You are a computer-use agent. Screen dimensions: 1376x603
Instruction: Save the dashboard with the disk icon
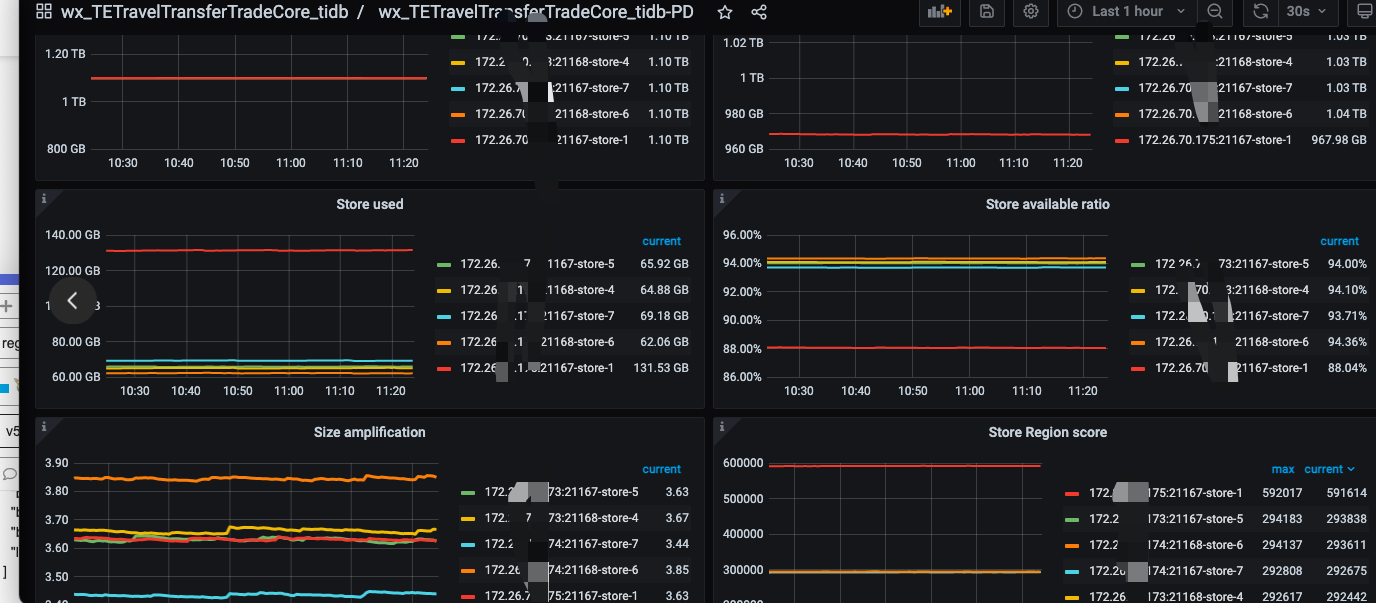point(987,12)
